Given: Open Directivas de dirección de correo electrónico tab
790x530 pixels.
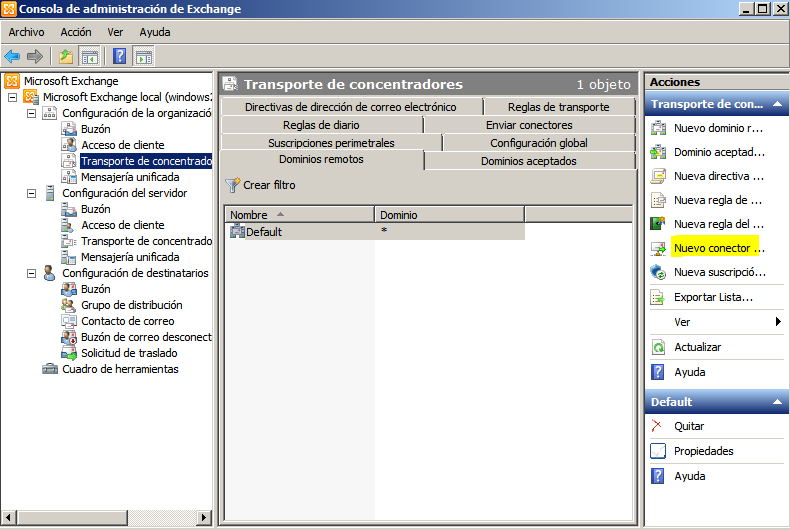Looking at the screenshot, I should pos(351,107).
